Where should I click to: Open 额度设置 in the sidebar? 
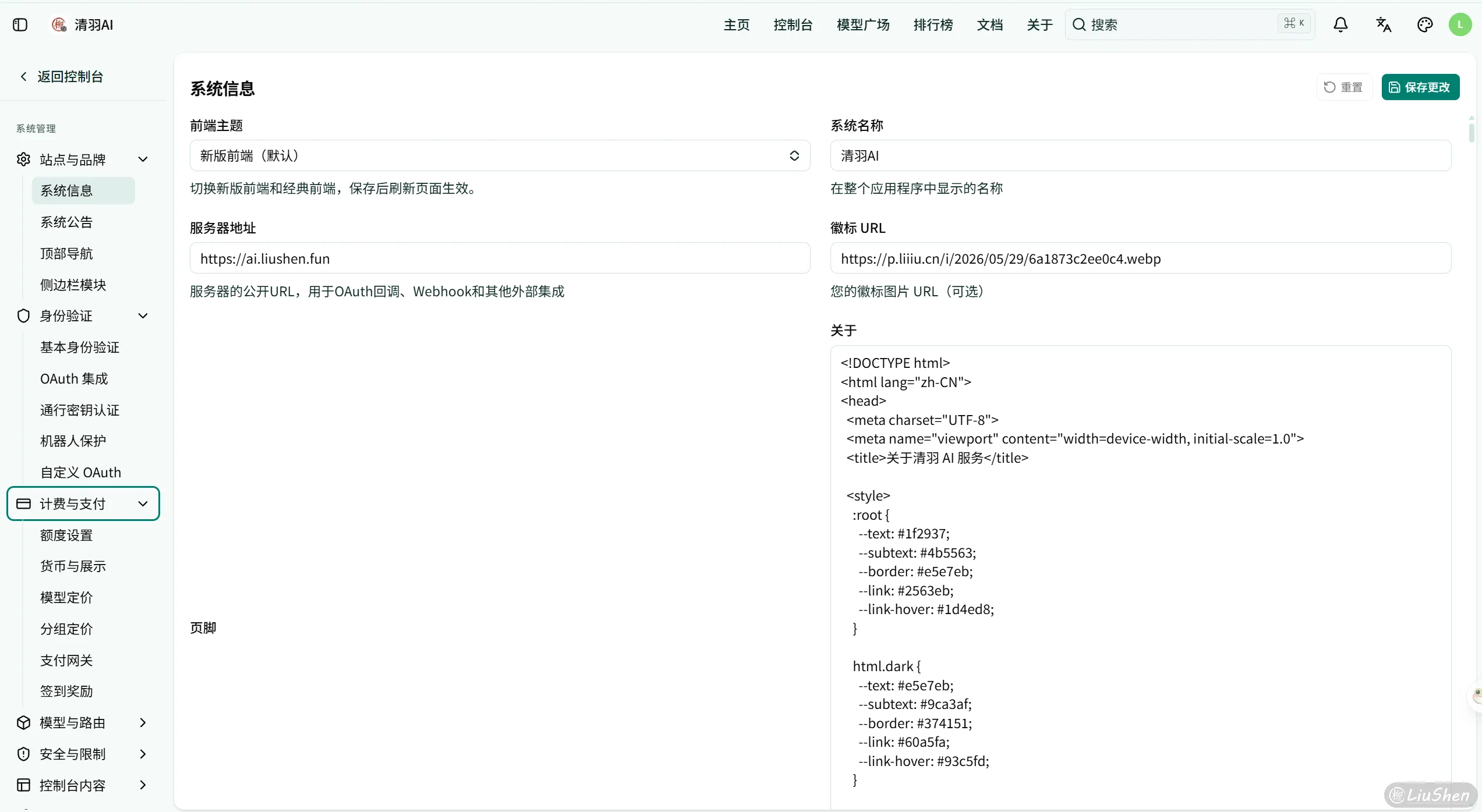tap(66, 535)
